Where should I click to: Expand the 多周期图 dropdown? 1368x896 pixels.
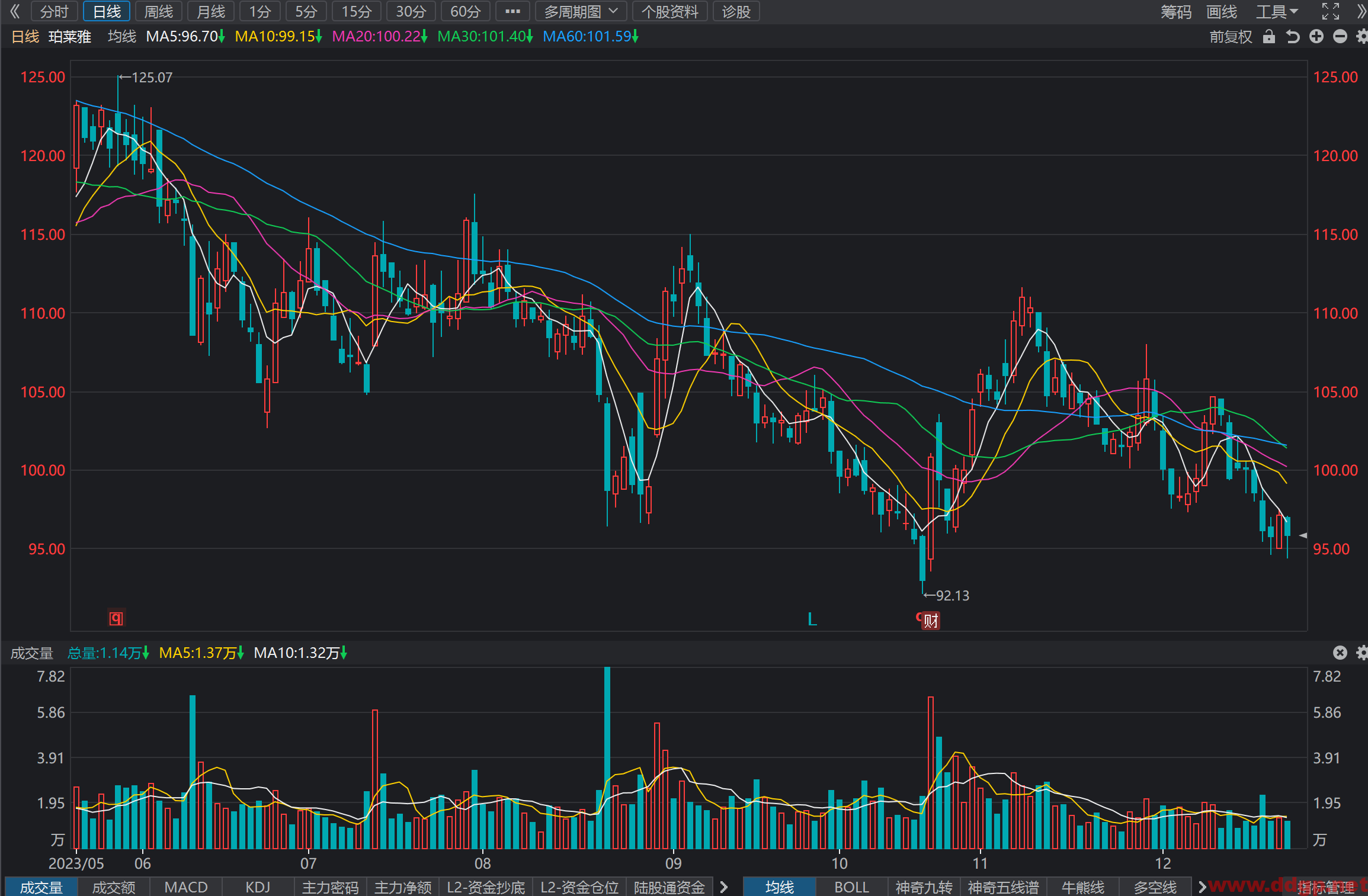[581, 11]
